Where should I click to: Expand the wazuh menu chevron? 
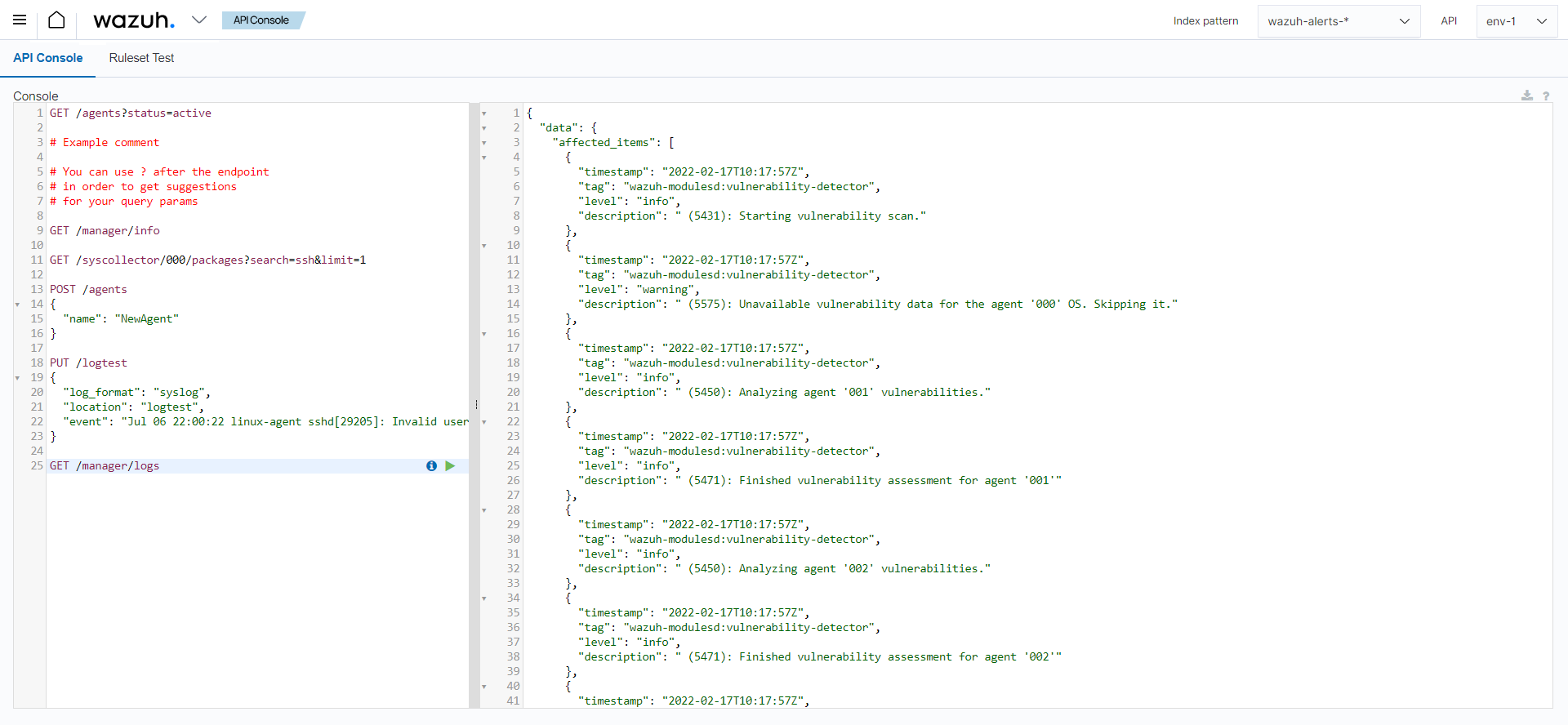point(199,20)
